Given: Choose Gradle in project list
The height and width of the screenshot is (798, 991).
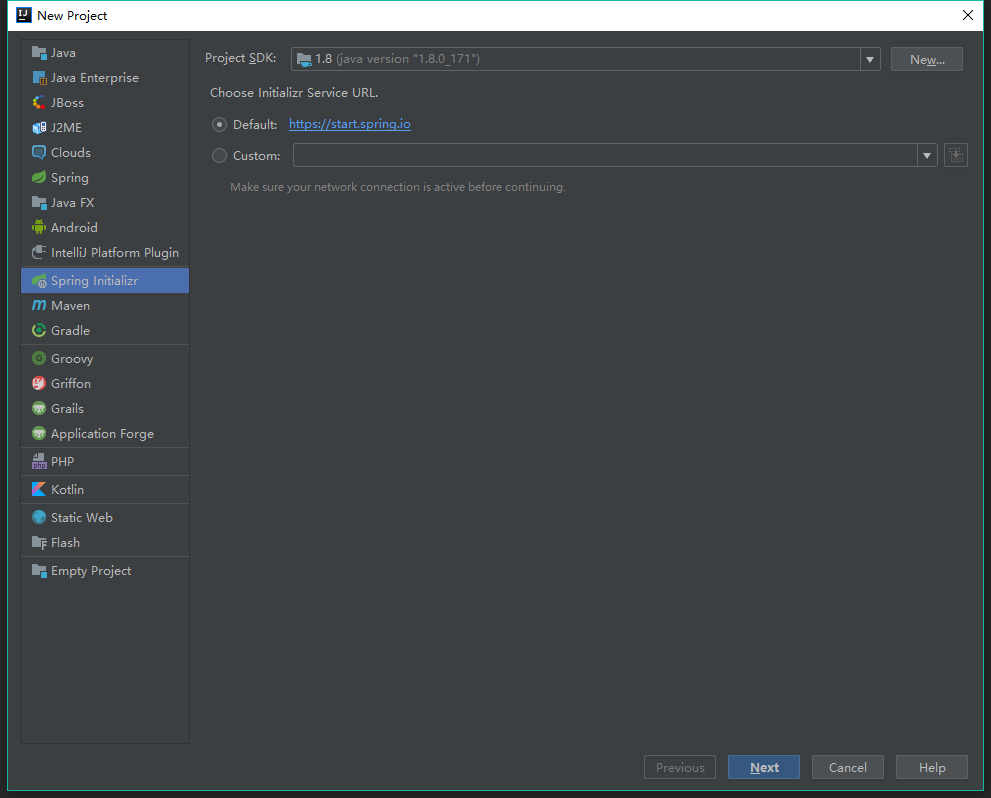Looking at the screenshot, I should tap(105, 330).
